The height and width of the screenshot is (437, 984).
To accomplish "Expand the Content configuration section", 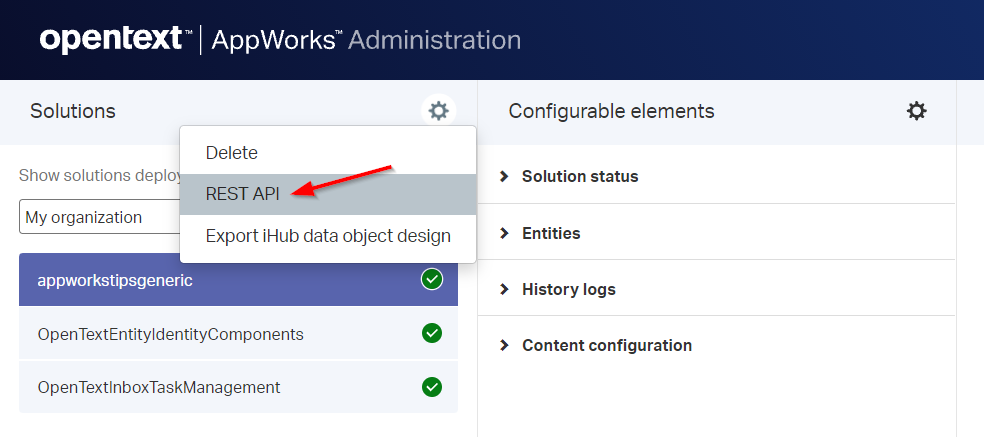I will tap(606, 345).
